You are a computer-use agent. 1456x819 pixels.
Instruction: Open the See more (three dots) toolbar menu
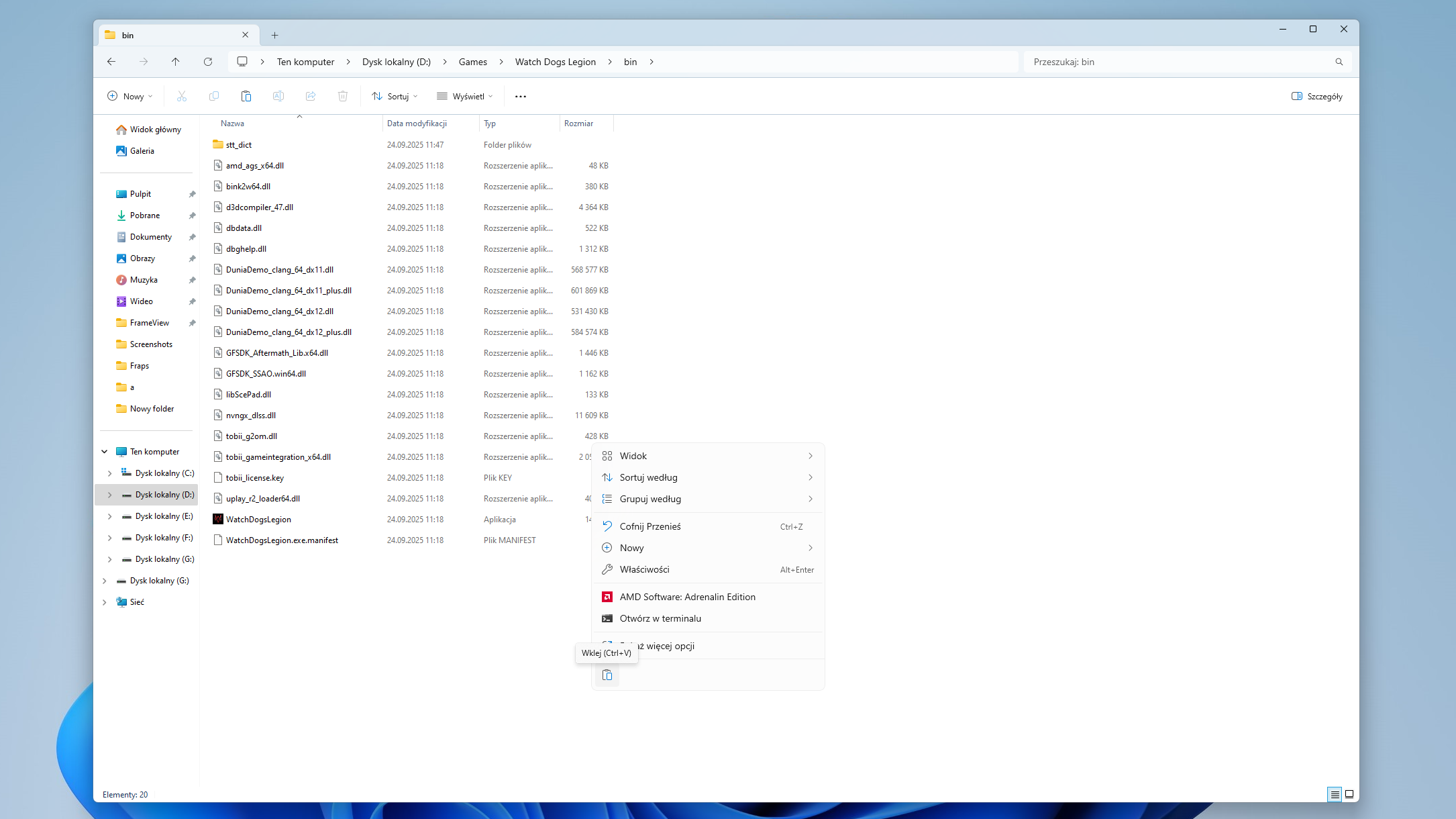pyautogui.click(x=521, y=97)
